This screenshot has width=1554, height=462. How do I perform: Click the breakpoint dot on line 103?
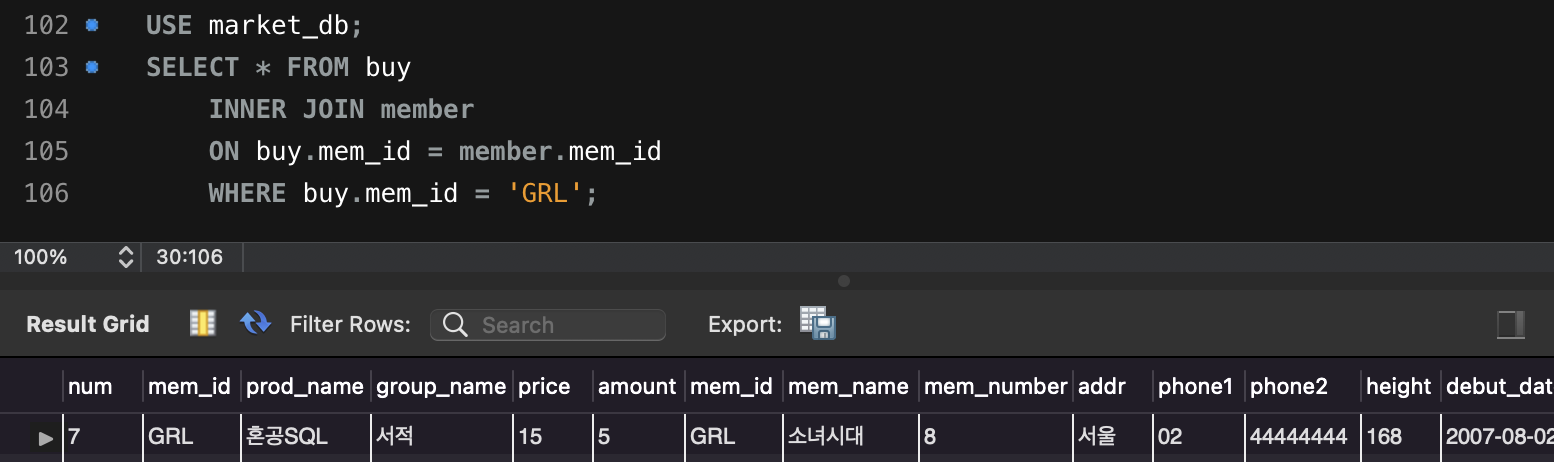click(x=92, y=67)
